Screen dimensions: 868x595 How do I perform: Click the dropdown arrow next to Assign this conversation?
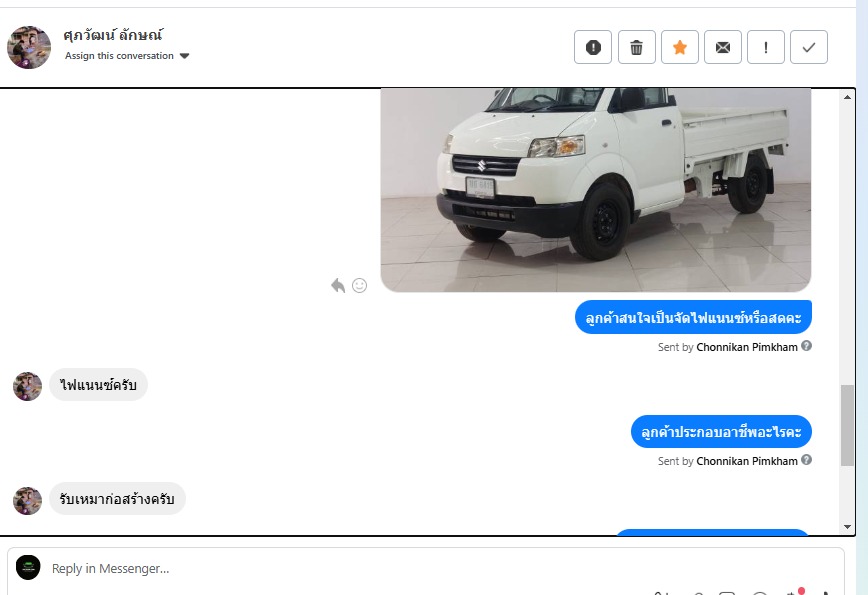coord(184,56)
